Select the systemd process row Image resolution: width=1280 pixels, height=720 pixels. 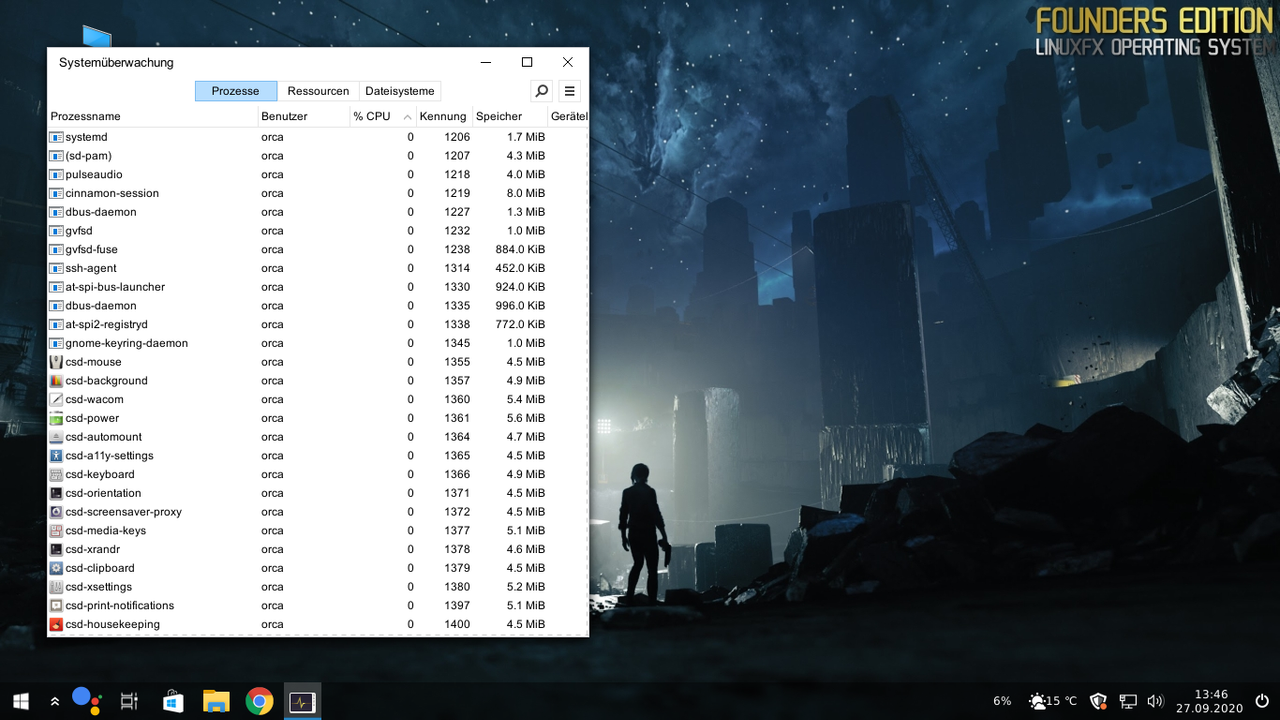318,137
